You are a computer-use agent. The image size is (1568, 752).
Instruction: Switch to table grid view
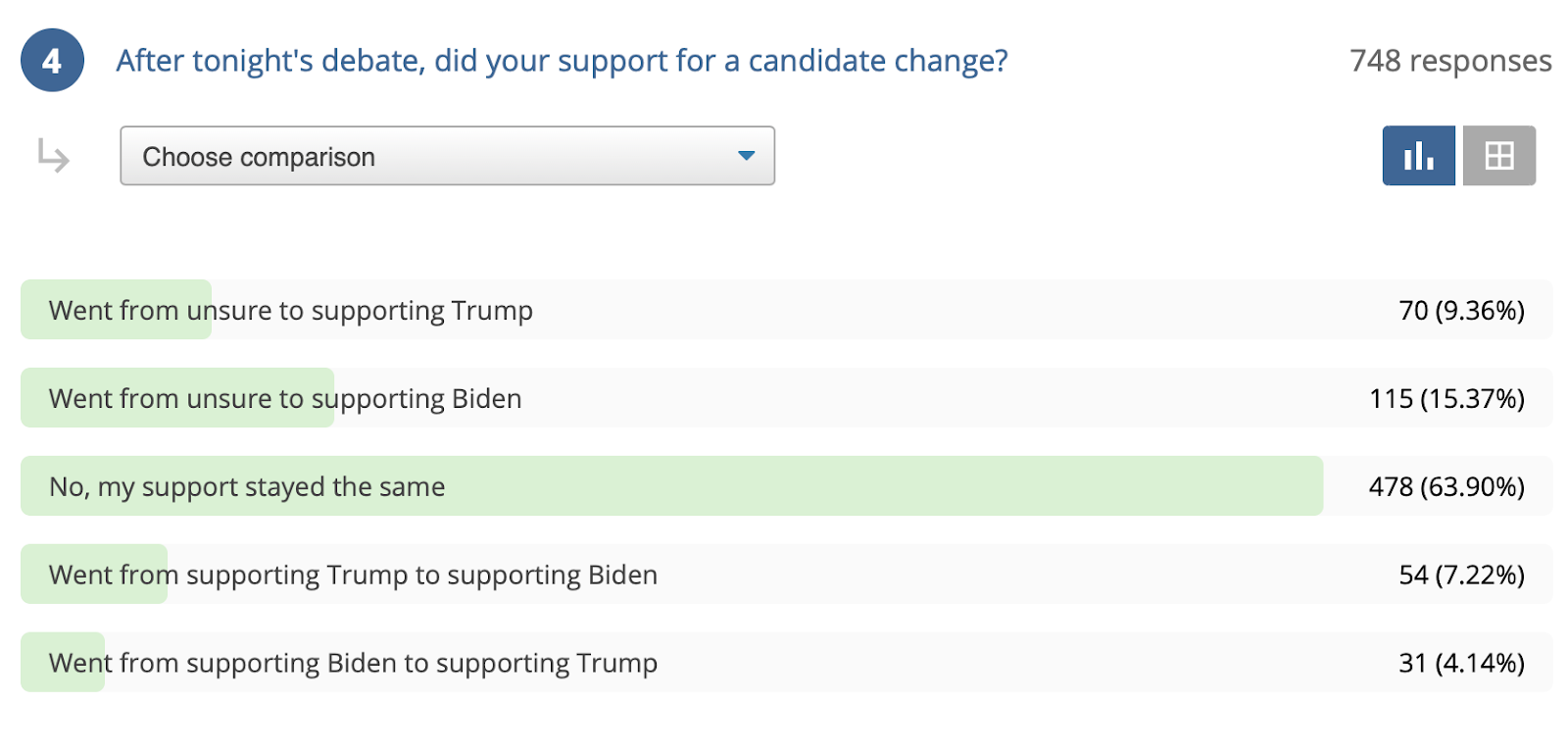click(1499, 156)
